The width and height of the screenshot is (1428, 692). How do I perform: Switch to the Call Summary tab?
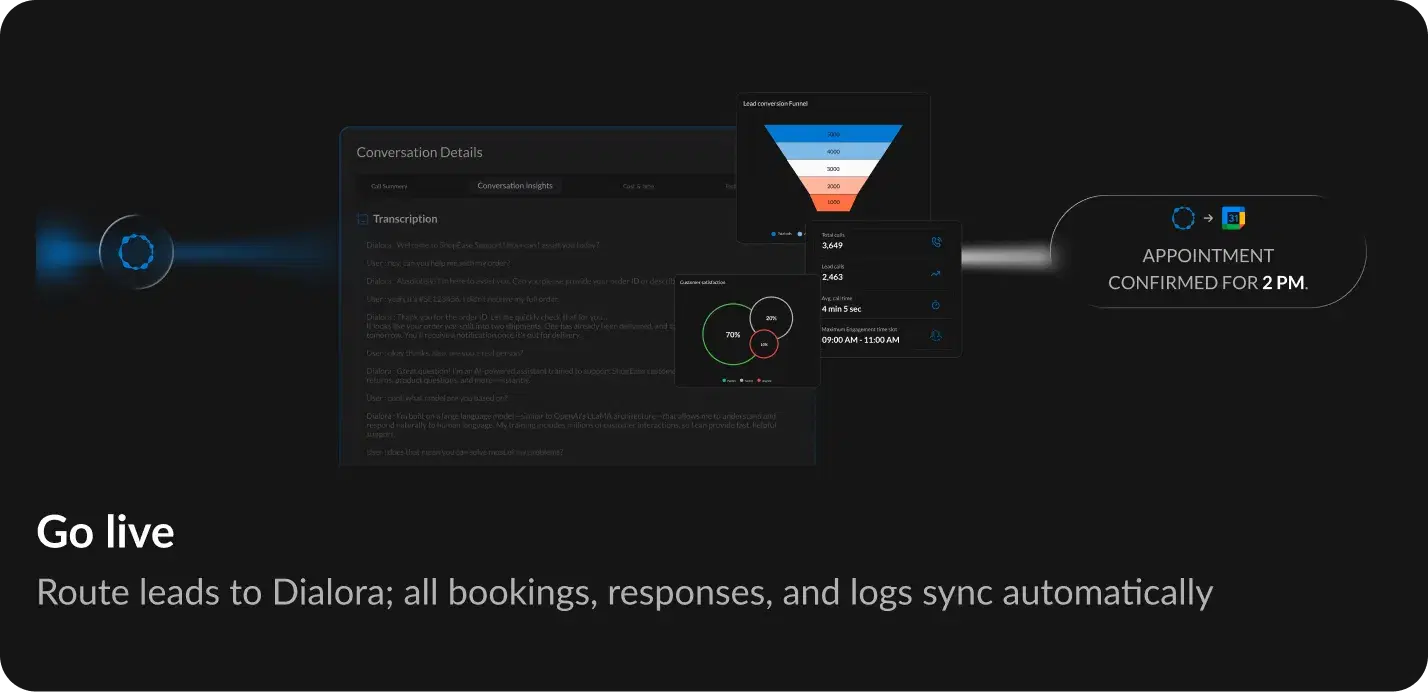point(389,186)
